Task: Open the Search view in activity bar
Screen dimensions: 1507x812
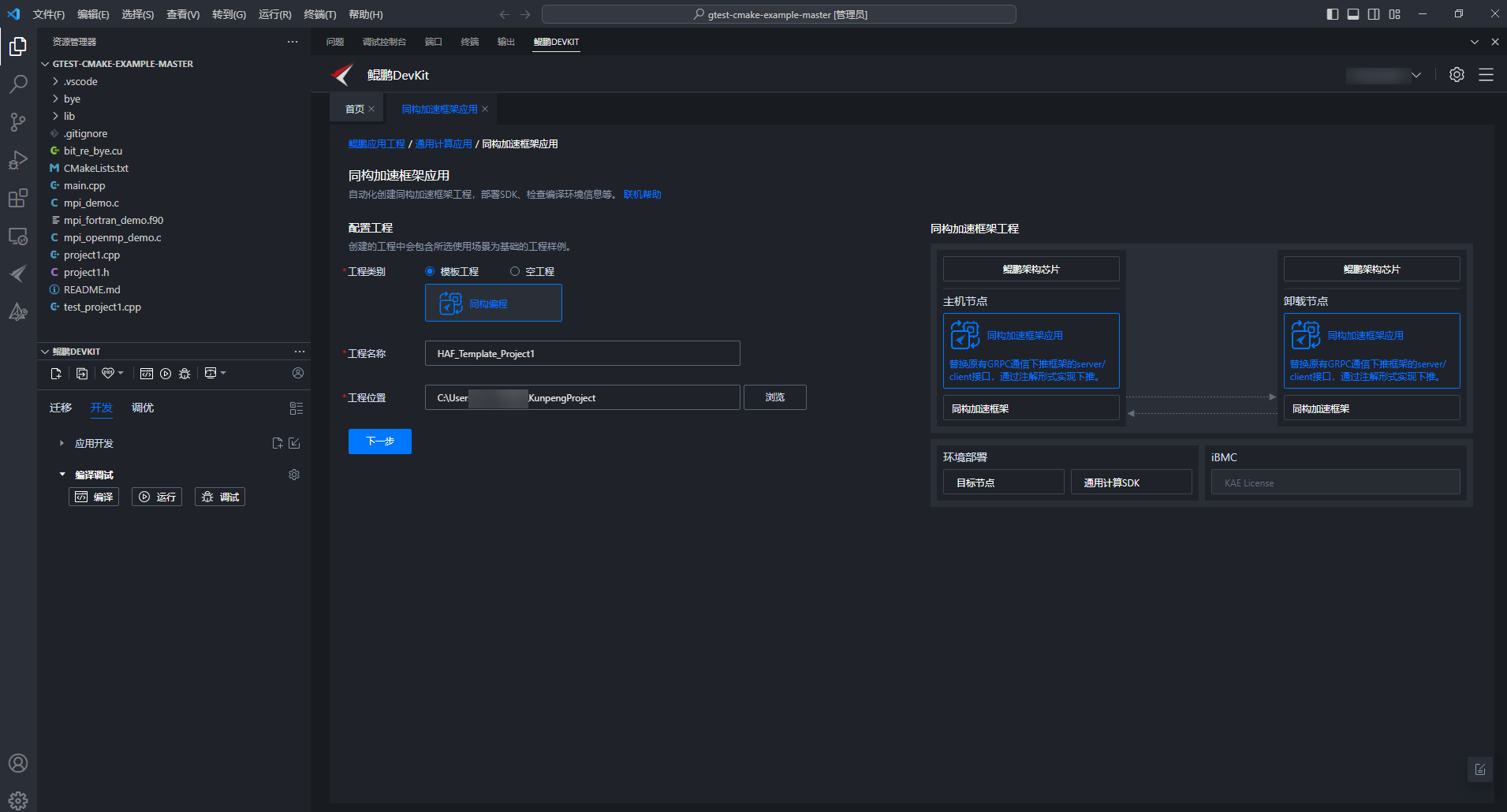Action: click(18, 84)
